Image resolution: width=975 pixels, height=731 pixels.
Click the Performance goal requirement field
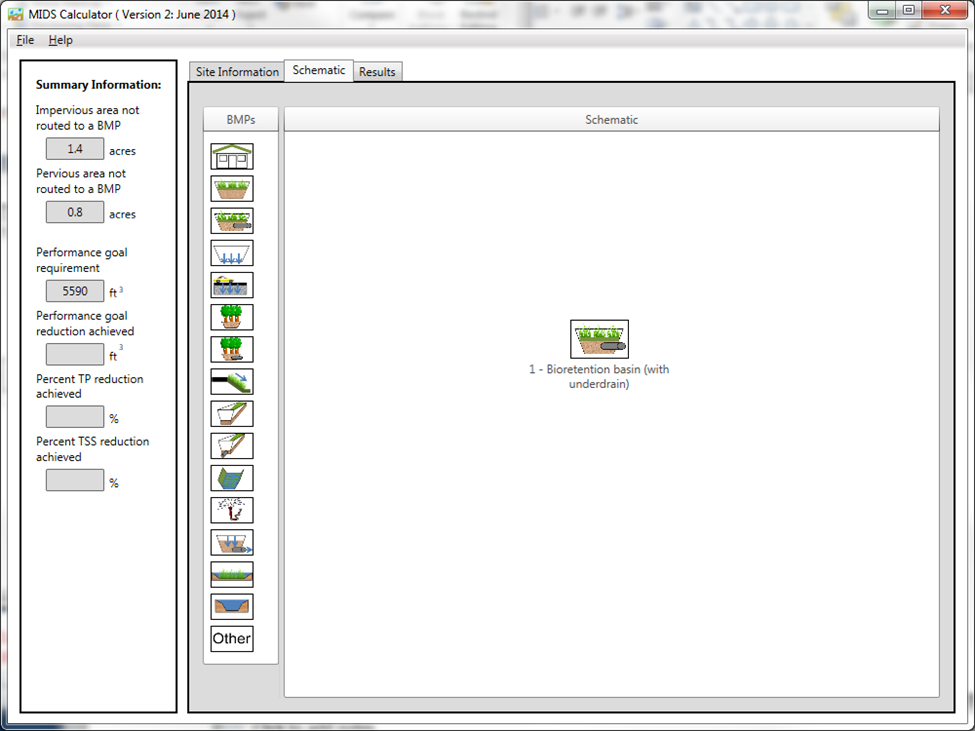75,292
